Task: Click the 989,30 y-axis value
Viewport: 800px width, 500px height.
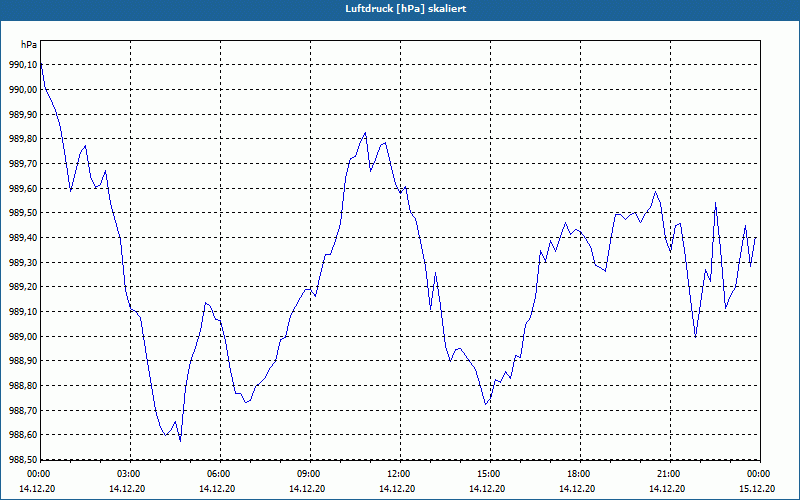Action: [23, 262]
